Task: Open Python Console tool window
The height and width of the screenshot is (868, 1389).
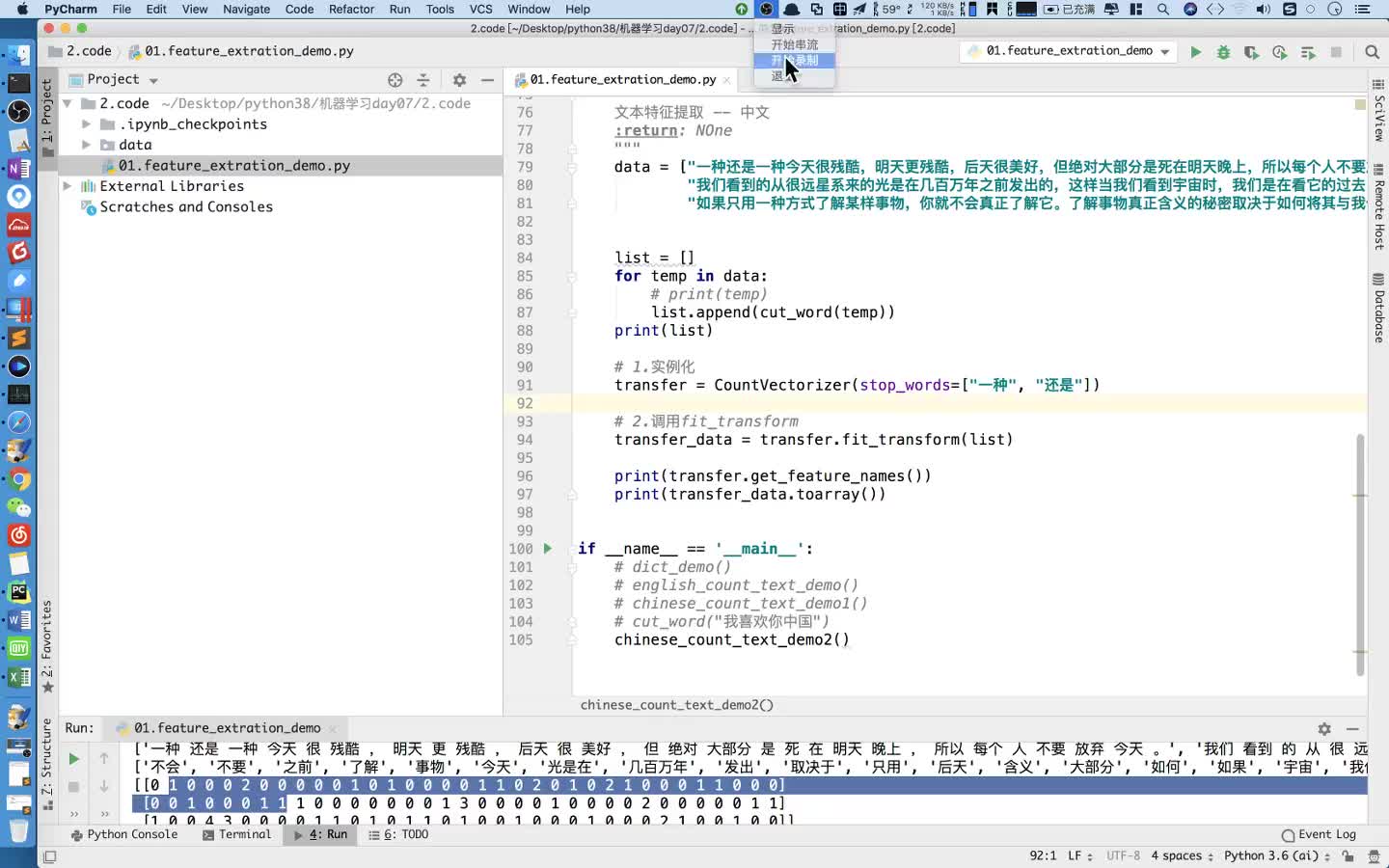Action: (x=124, y=835)
